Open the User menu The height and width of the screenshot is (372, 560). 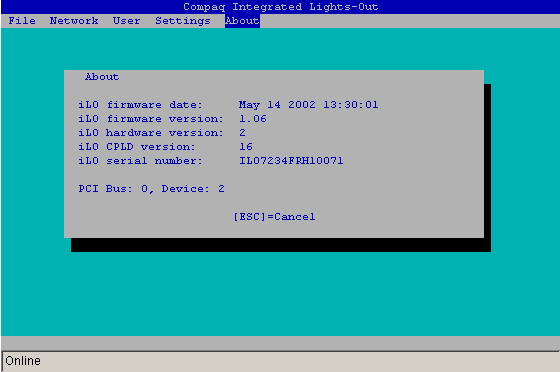point(126,21)
